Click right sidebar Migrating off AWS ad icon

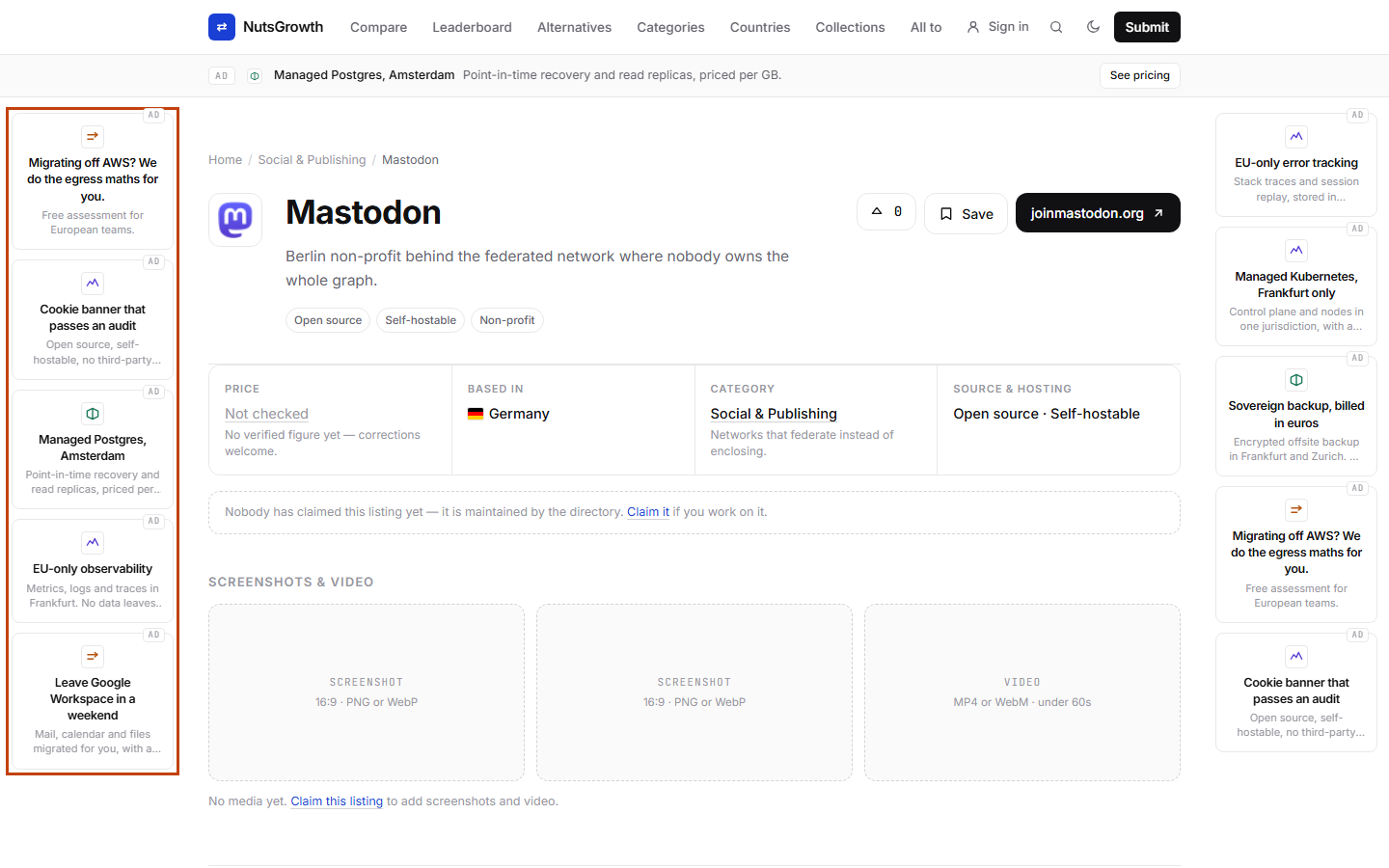[1296, 509]
